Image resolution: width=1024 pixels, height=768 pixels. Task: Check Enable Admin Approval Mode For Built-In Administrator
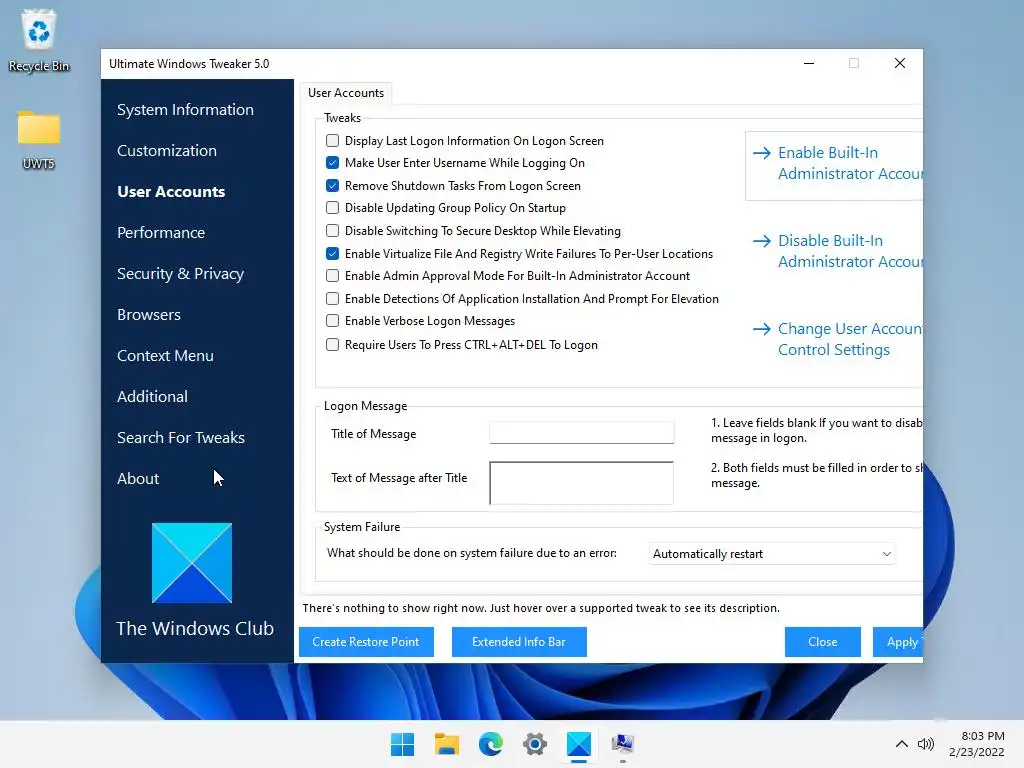pos(332,276)
